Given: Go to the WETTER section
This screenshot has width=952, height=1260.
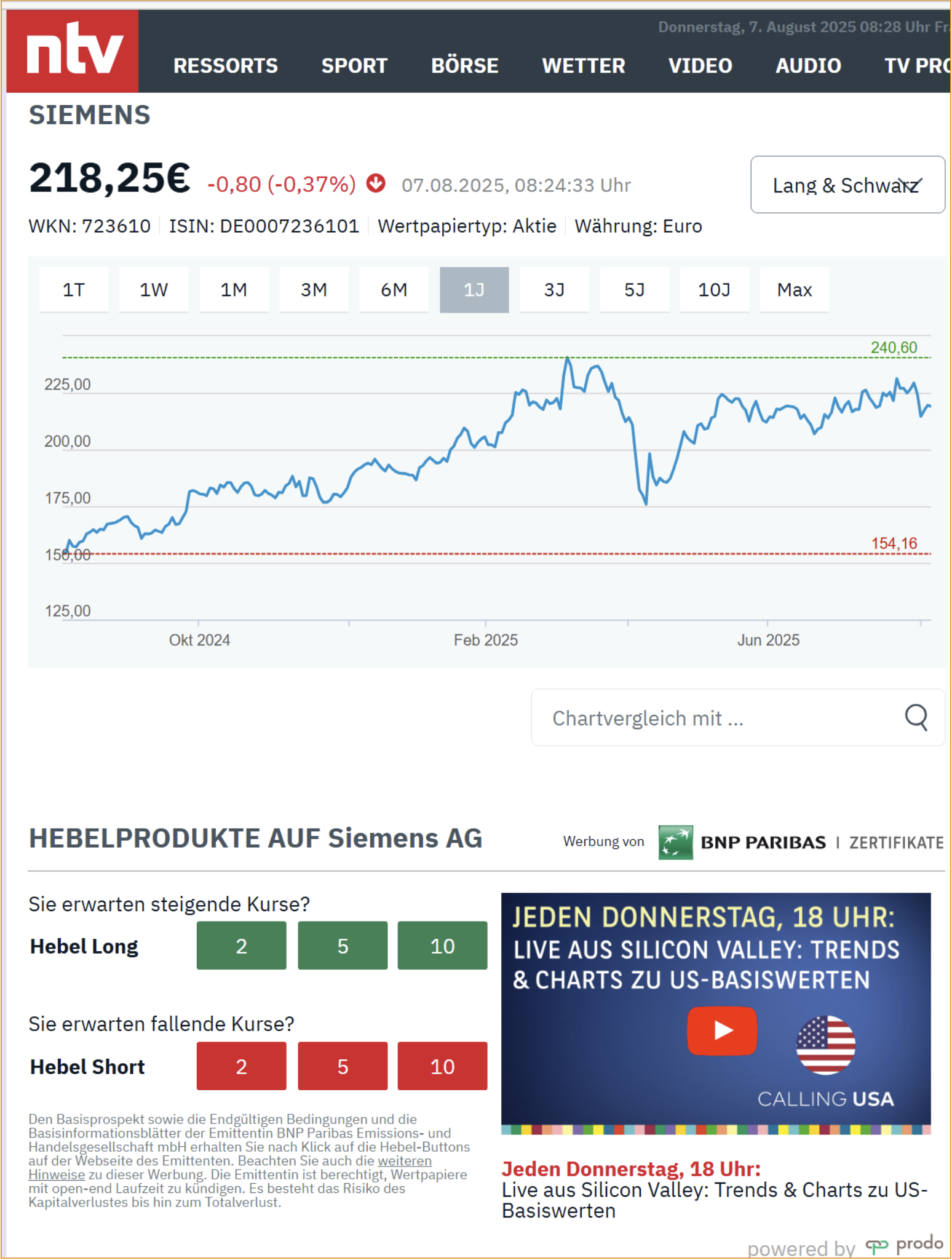Looking at the screenshot, I should (x=584, y=66).
